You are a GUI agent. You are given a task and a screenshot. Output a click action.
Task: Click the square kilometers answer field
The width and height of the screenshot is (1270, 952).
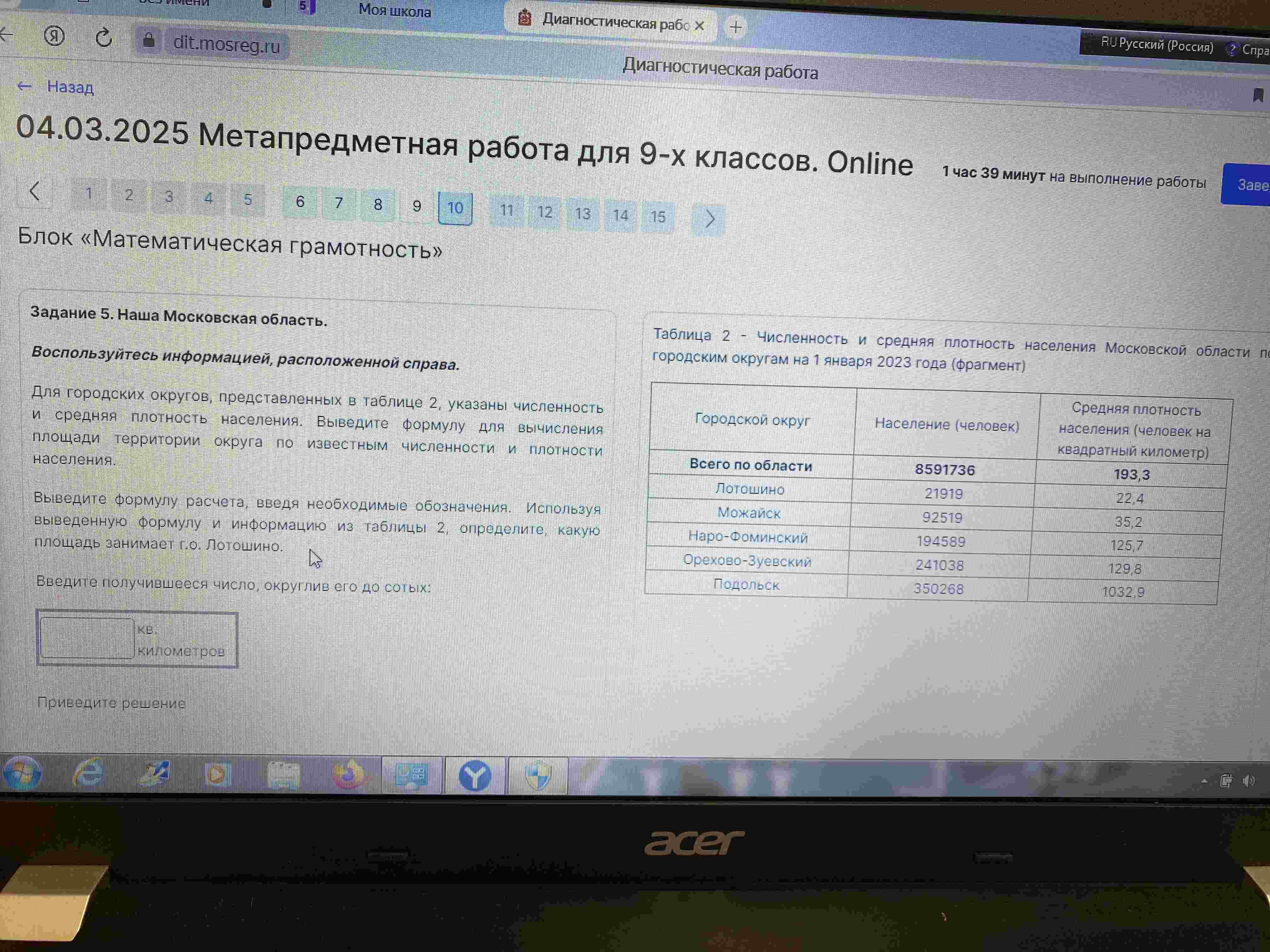click(87, 638)
